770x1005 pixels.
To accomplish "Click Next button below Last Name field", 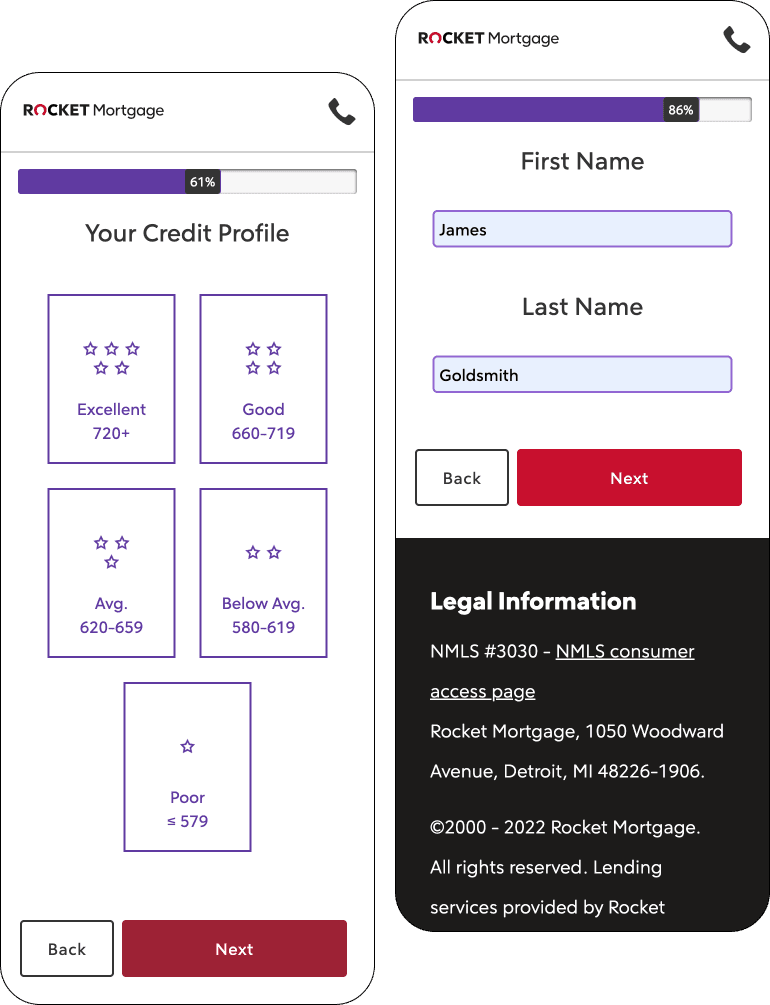I will (x=630, y=478).
